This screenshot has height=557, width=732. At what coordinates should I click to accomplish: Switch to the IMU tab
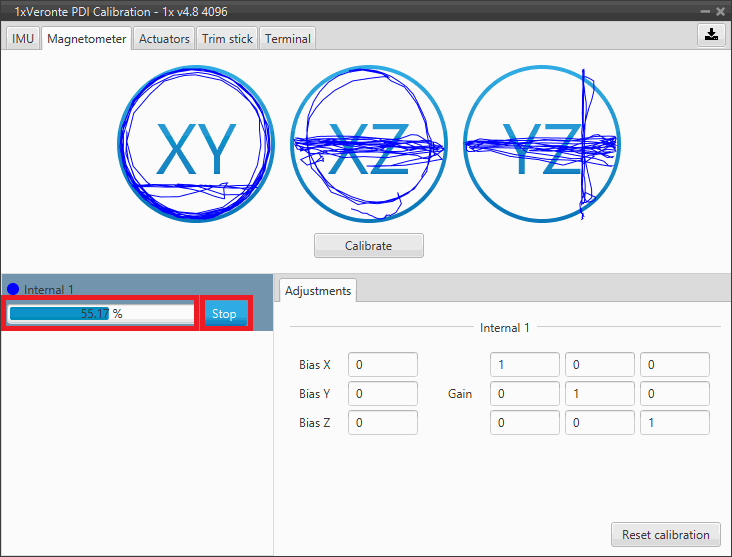23,39
